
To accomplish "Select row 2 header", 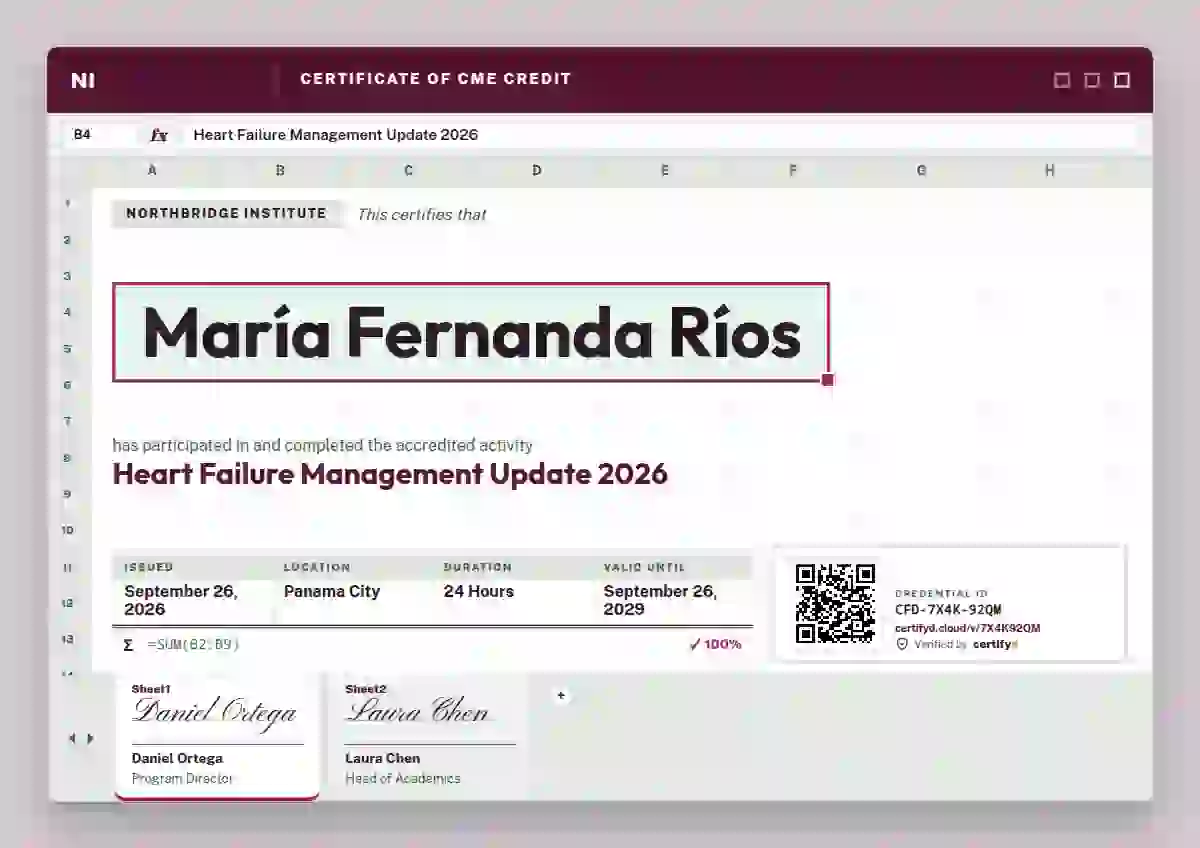I will click(x=68, y=240).
